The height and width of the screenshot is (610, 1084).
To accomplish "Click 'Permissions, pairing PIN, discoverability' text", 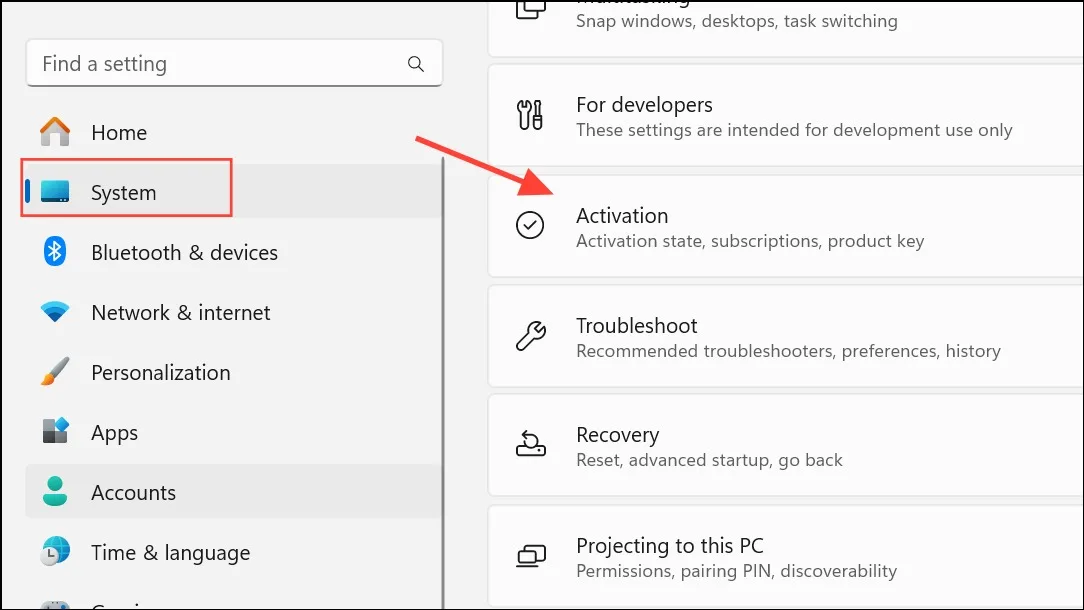I will tap(736, 571).
